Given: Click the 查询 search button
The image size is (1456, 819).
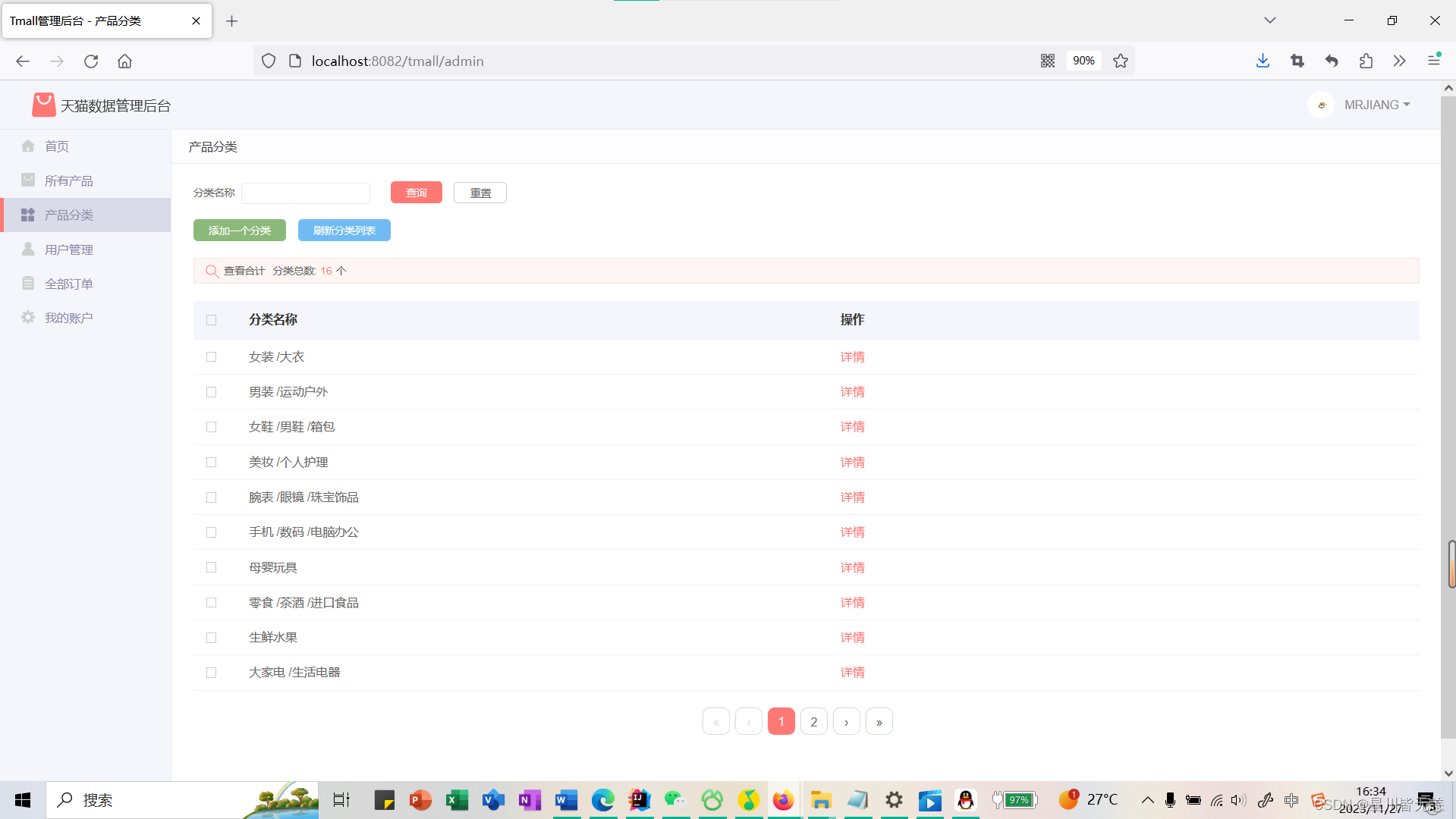Looking at the screenshot, I should (x=417, y=193).
